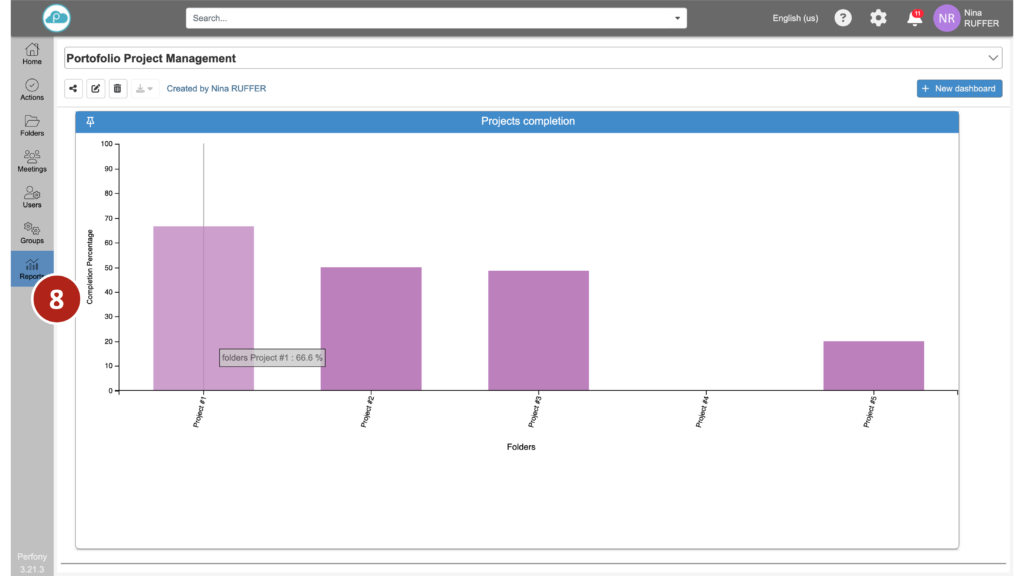Navigate to Folders in sidebar
Image resolution: width=1024 pixels, height=576 pixels.
[x=32, y=126]
